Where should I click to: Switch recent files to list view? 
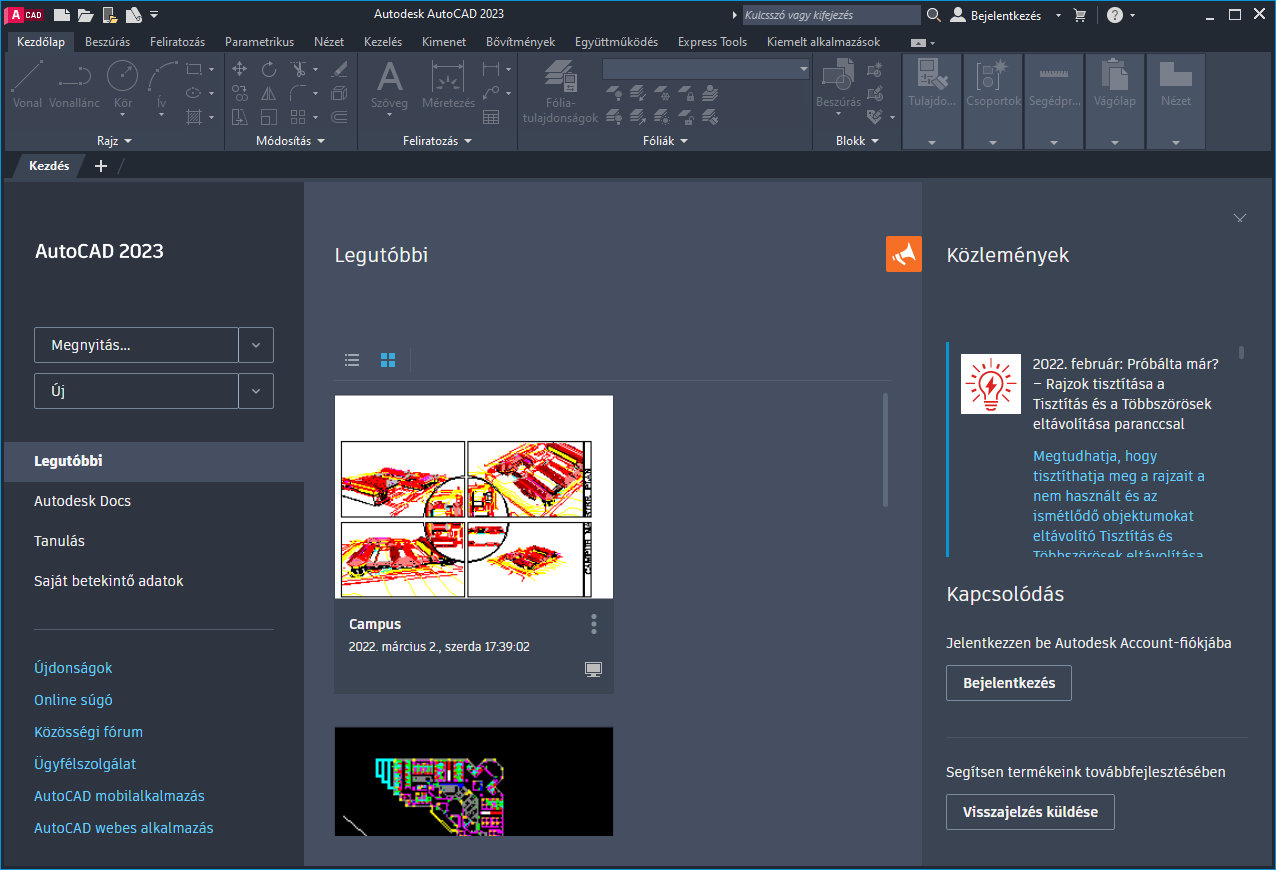point(352,360)
